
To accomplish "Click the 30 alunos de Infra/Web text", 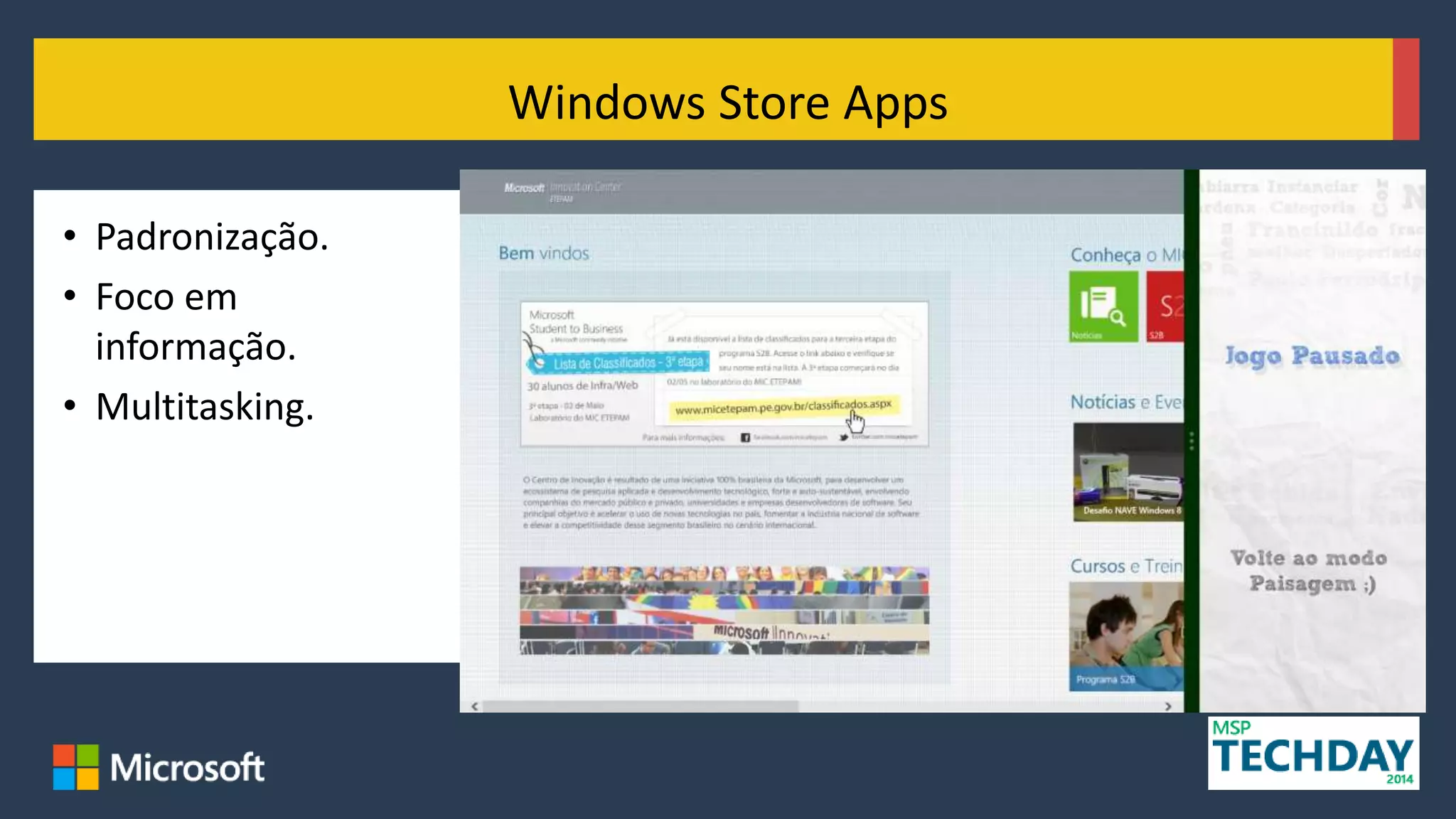I will pos(582,385).
